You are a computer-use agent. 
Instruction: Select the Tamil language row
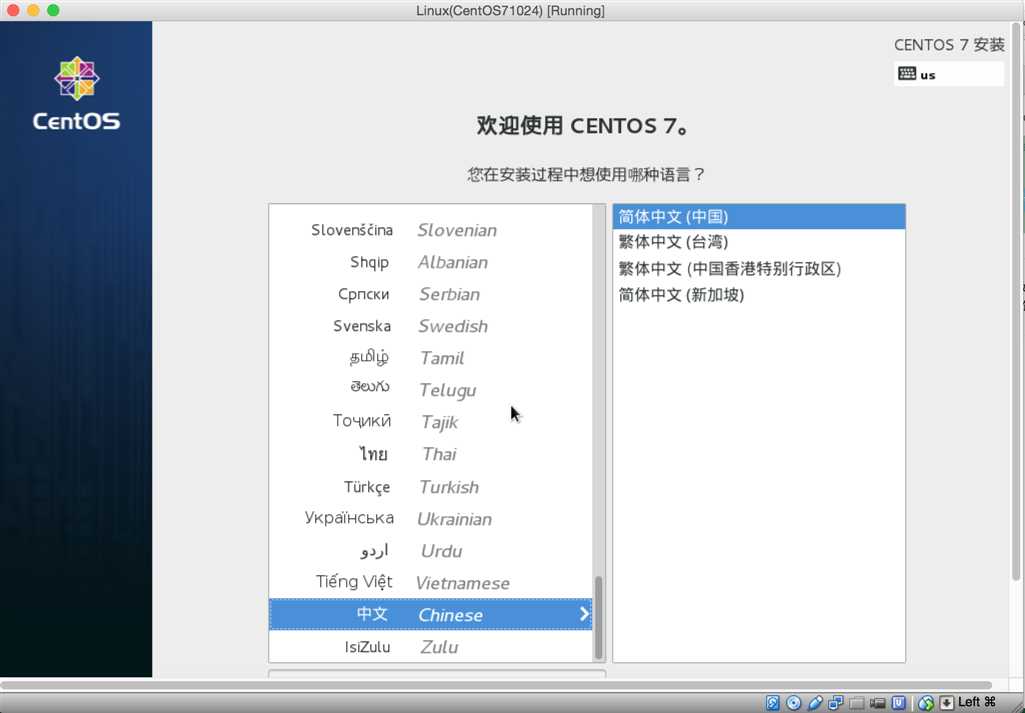click(430, 358)
